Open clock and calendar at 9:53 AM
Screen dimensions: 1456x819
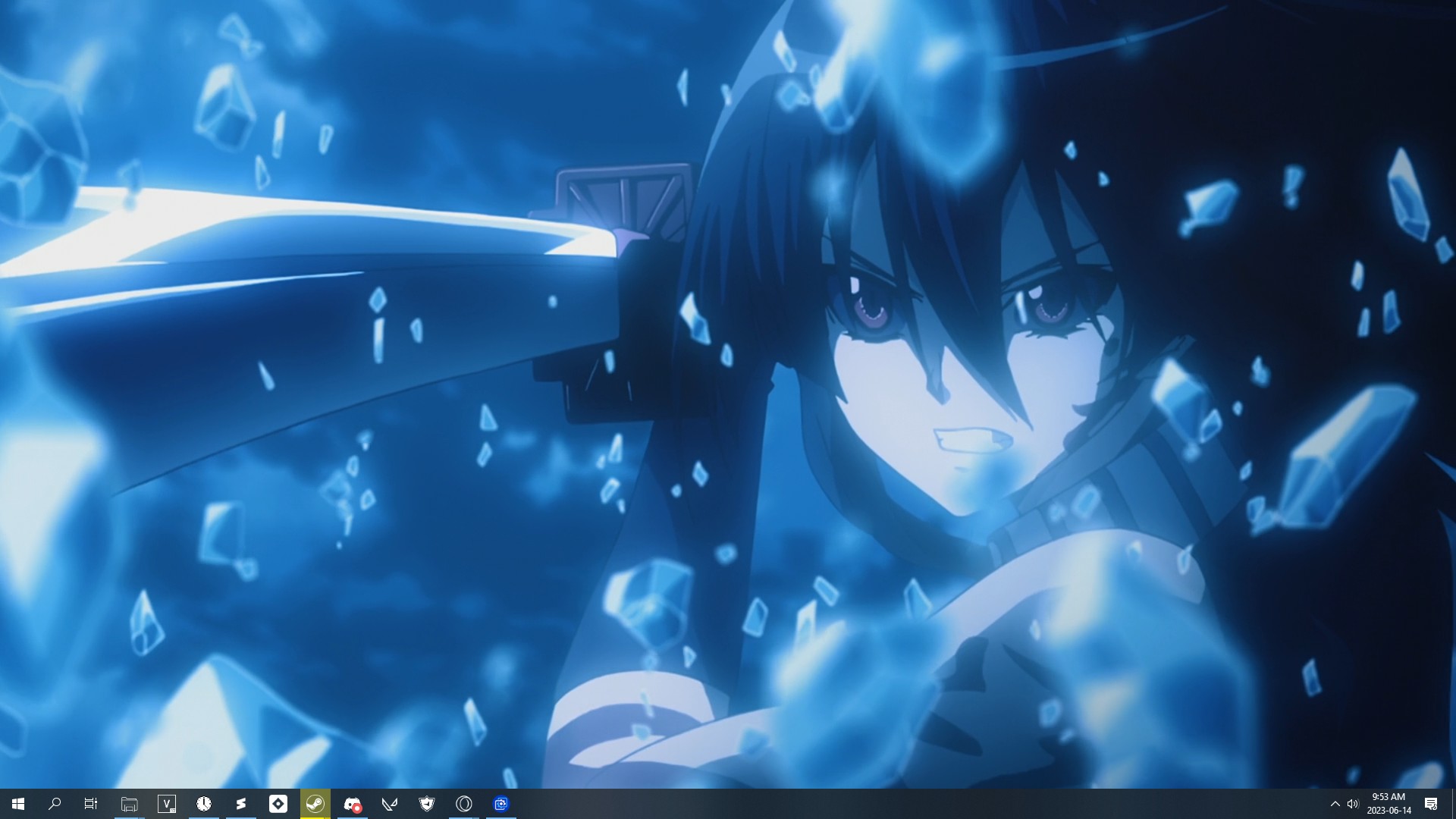[x=1389, y=804]
